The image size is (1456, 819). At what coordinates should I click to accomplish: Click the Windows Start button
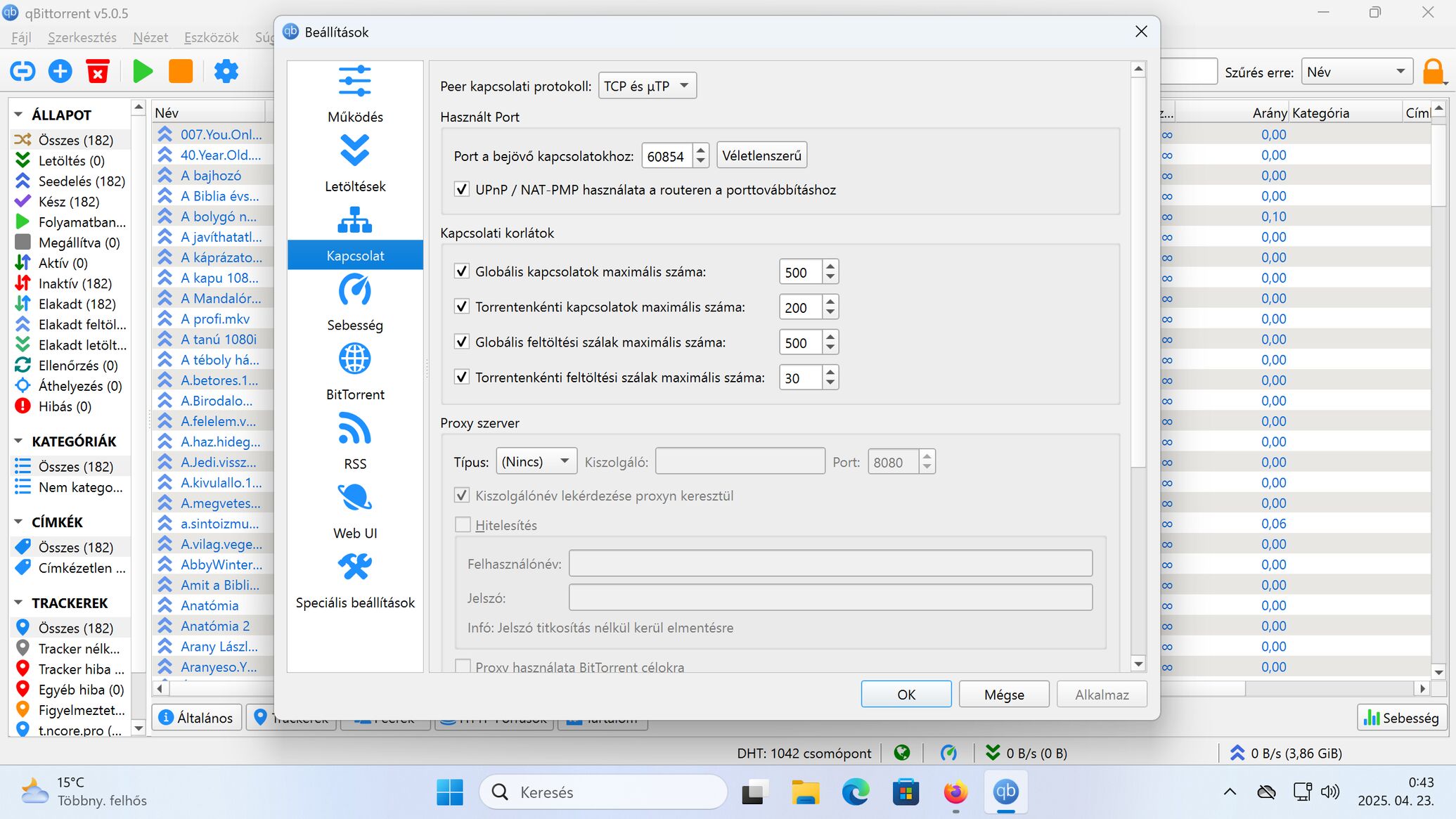(450, 792)
